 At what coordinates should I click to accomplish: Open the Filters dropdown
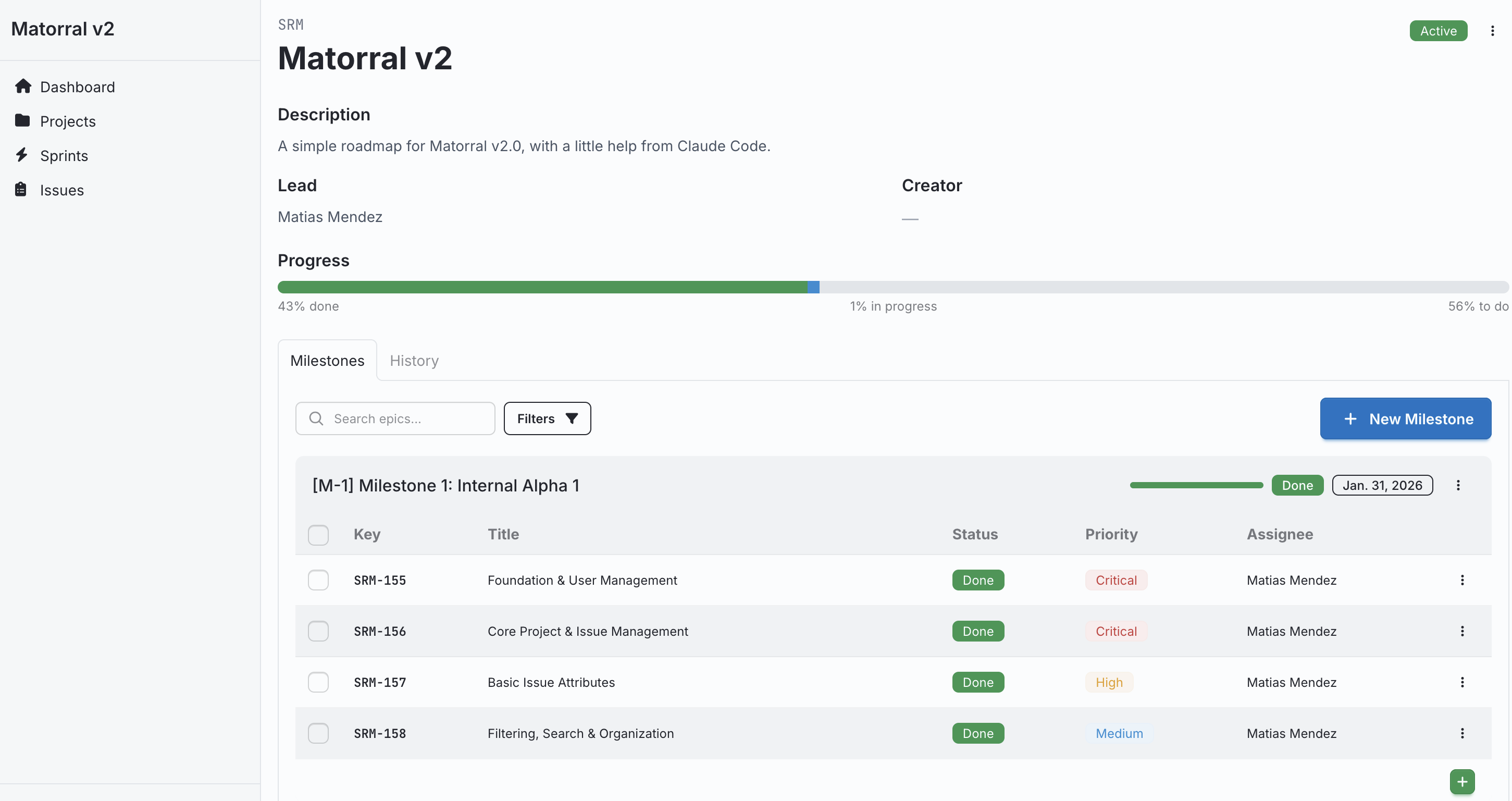547,418
